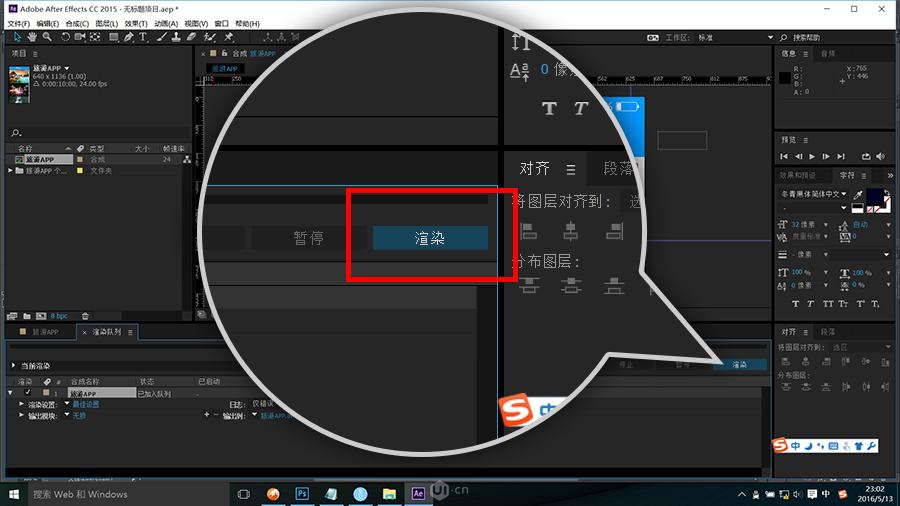
Task: Open the 合成(C) menu
Action: 76,23
